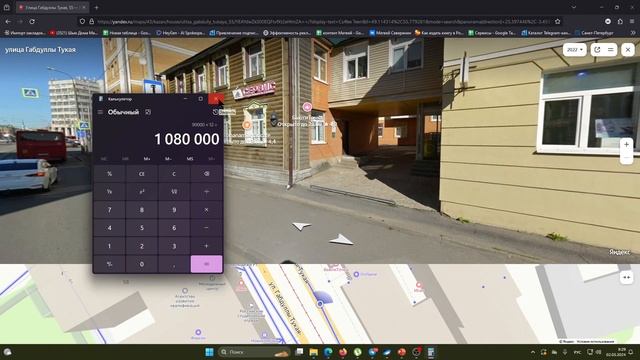Click the panorama position marker on map
This screenshot has width=640, height=360.
[x=320, y=304]
